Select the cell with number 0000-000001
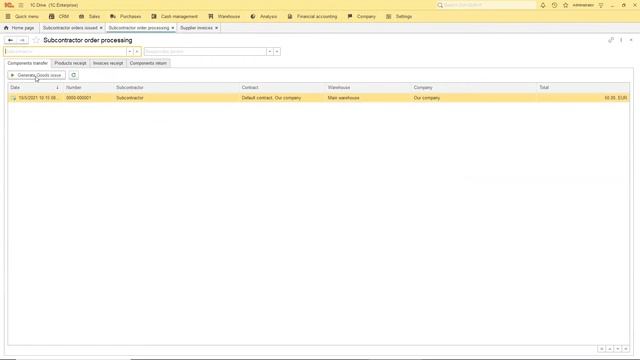 click(x=89, y=98)
